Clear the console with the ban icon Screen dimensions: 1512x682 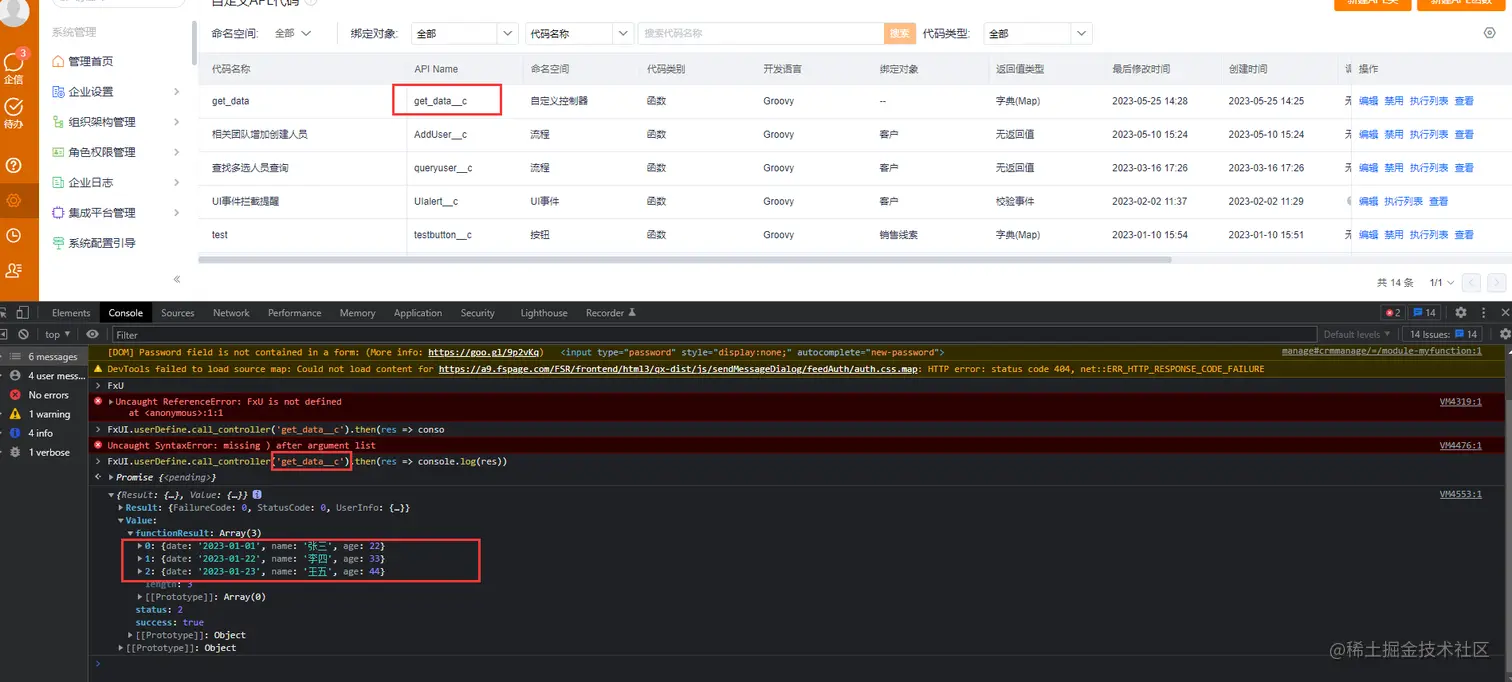[23, 334]
